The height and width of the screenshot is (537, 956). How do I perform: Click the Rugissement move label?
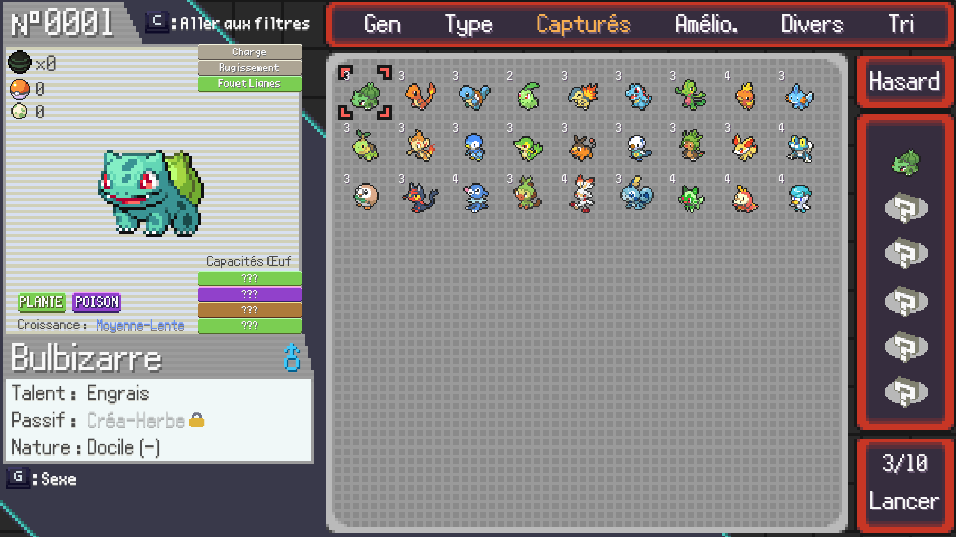click(x=249, y=68)
